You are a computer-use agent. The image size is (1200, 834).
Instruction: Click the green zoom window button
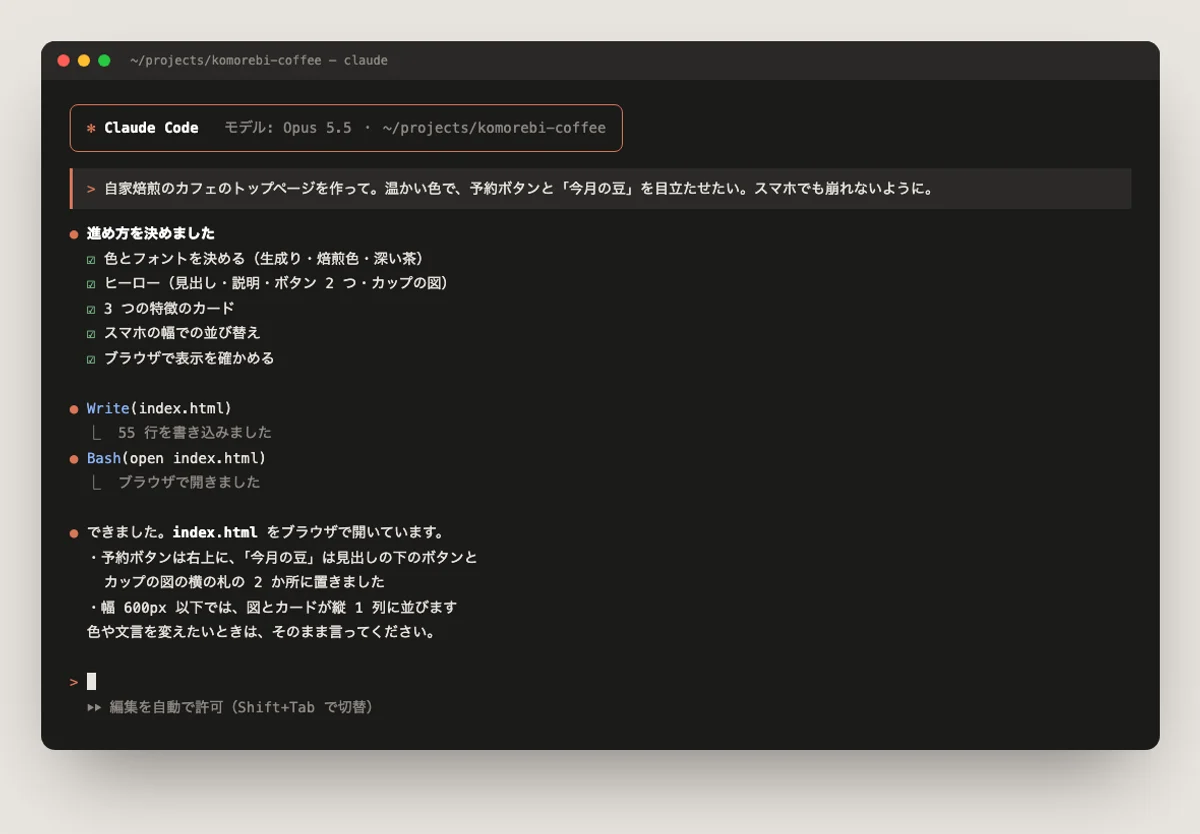tap(104, 61)
